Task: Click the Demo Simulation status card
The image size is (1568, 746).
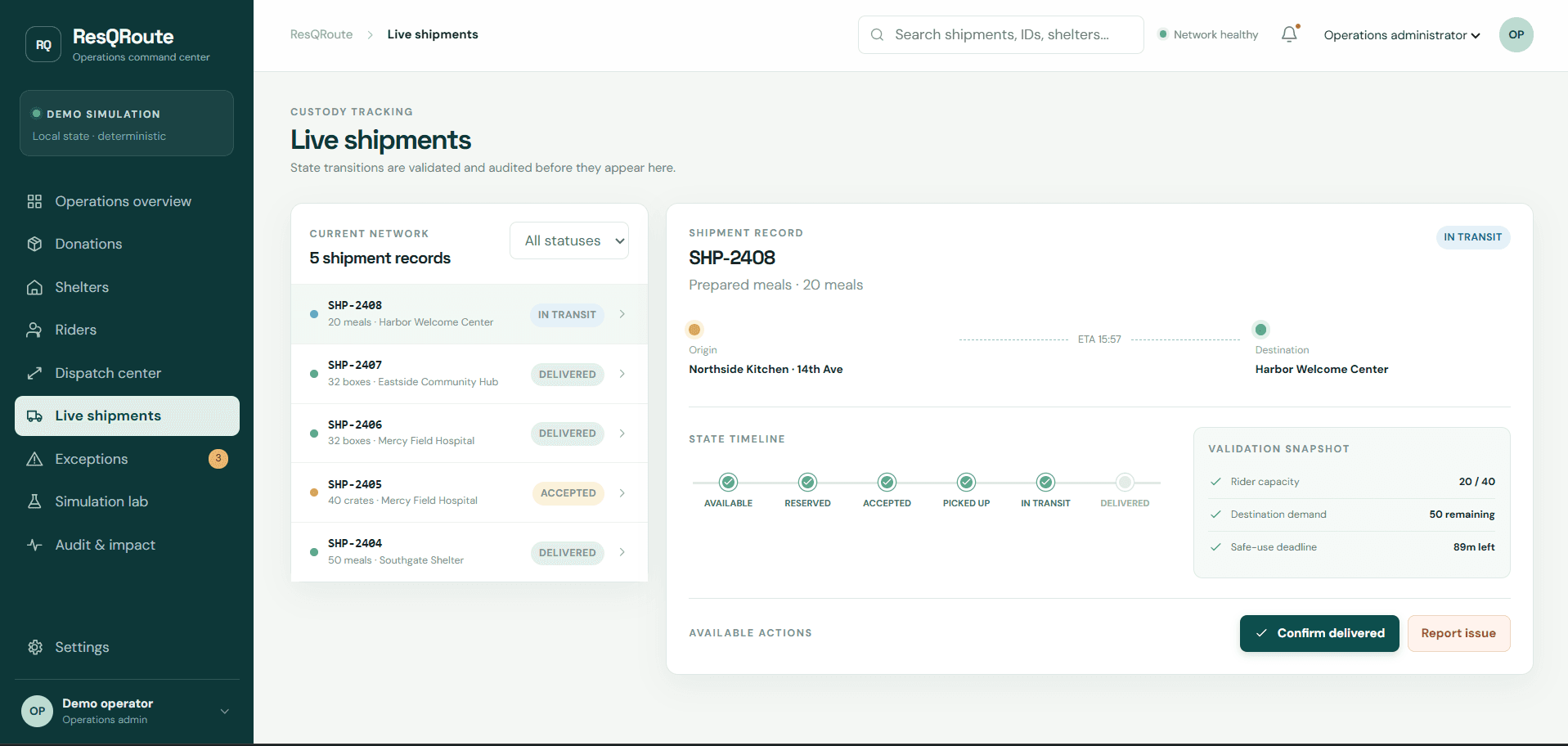Action: tap(127, 123)
